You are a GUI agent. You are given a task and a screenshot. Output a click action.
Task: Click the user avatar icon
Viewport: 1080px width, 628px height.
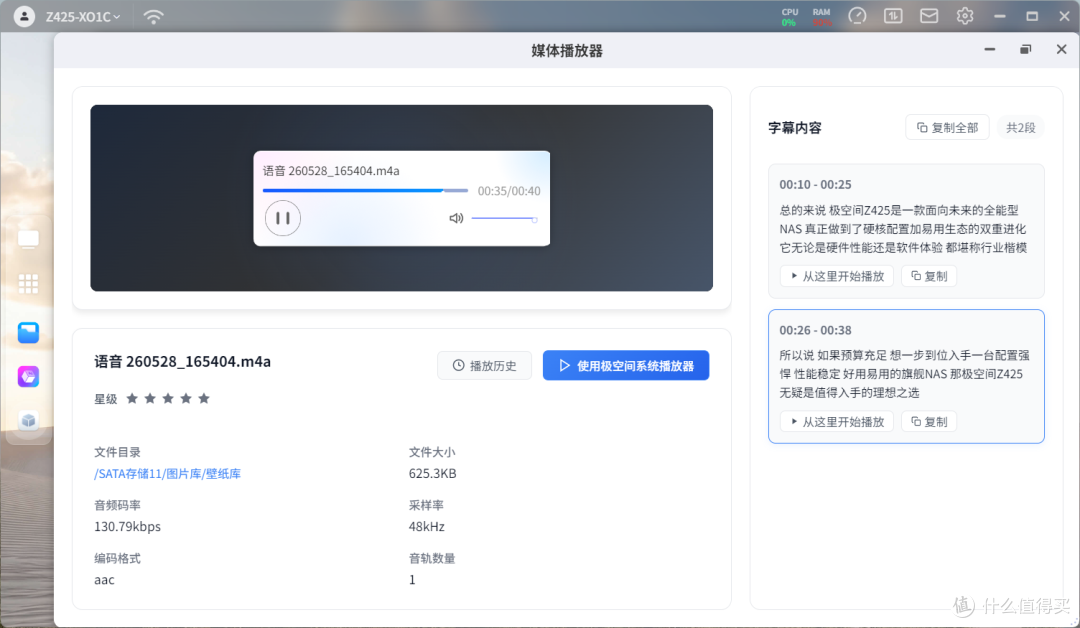tap(24, 16)
